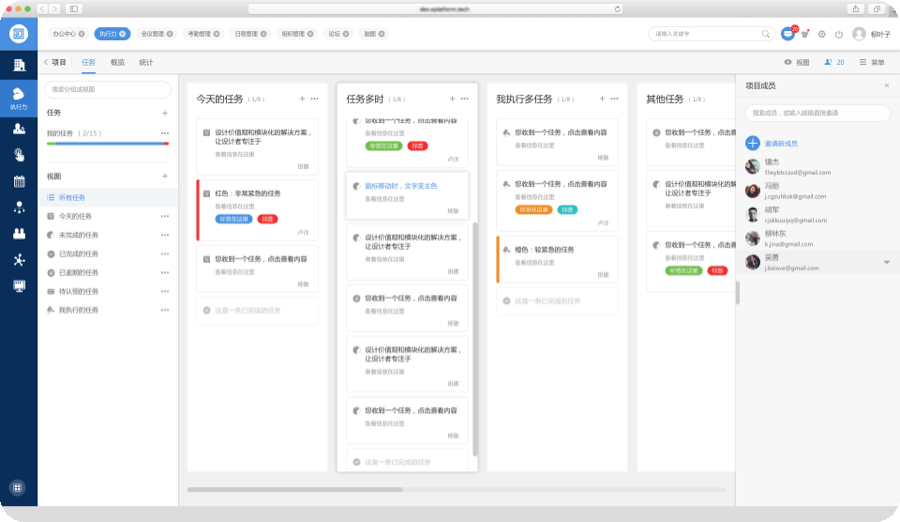
Task: Open options for 已完成的任务 sidebar view
Action: (165, 254)
